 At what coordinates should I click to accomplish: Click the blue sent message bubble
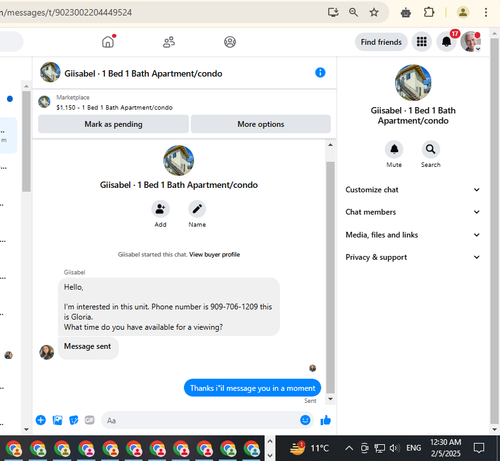[x=252, y=388]
